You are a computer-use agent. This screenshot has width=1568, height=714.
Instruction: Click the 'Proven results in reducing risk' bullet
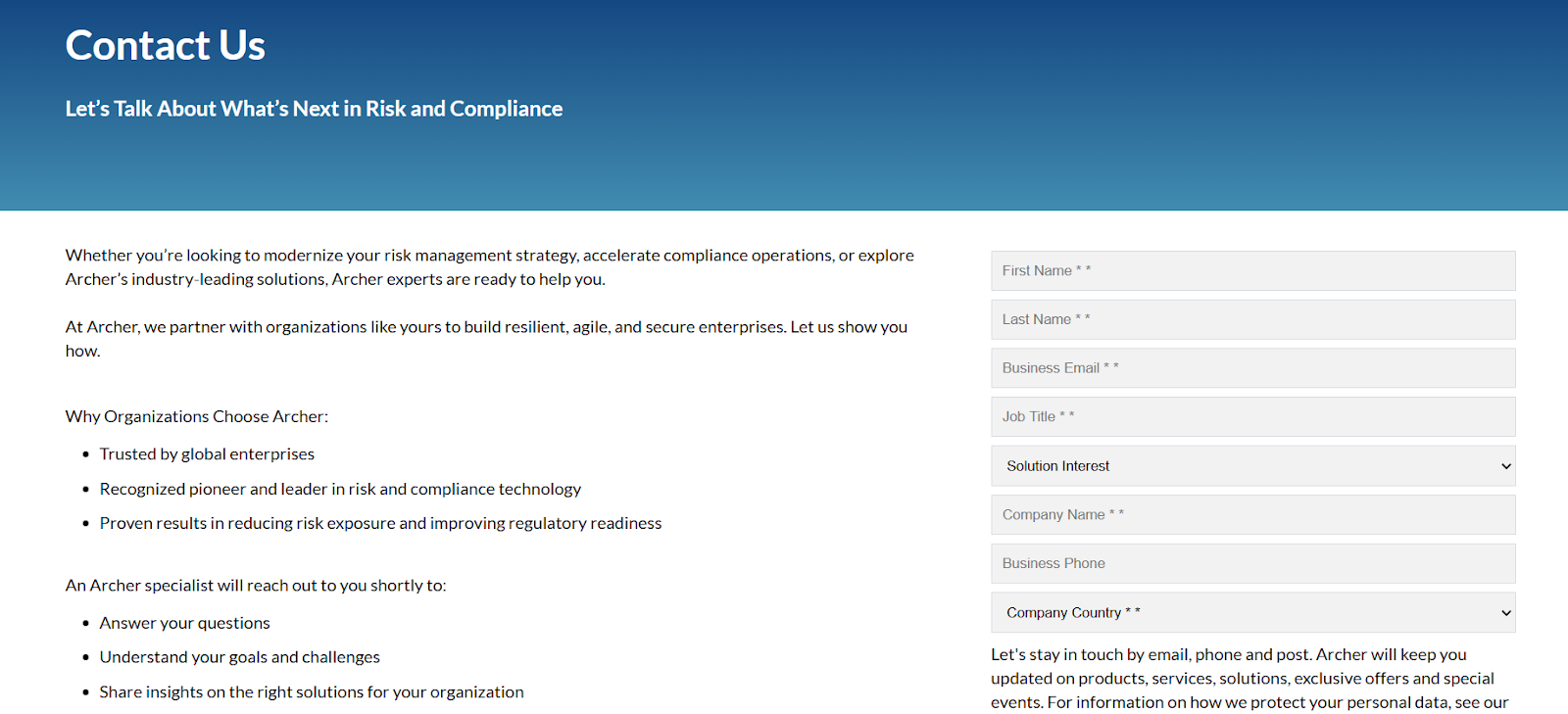380,523
